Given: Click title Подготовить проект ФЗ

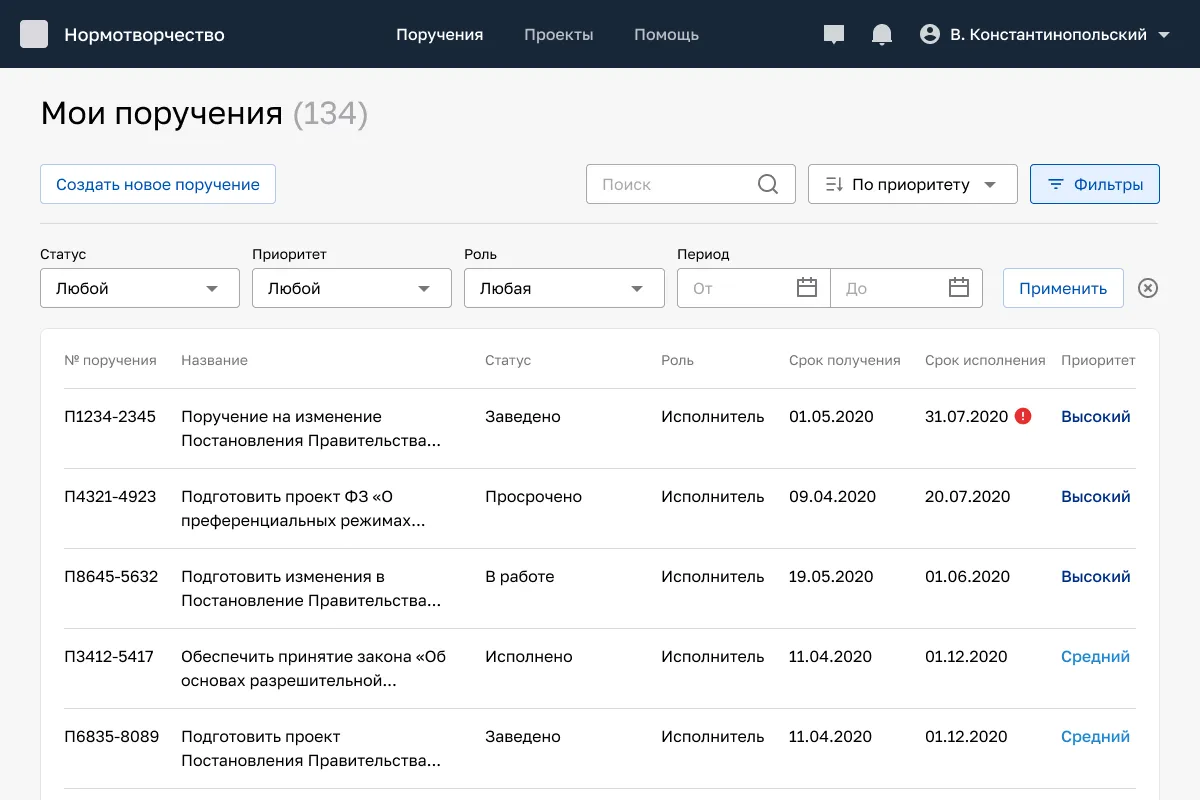Looking at the screenshot, I should [304, 508].
